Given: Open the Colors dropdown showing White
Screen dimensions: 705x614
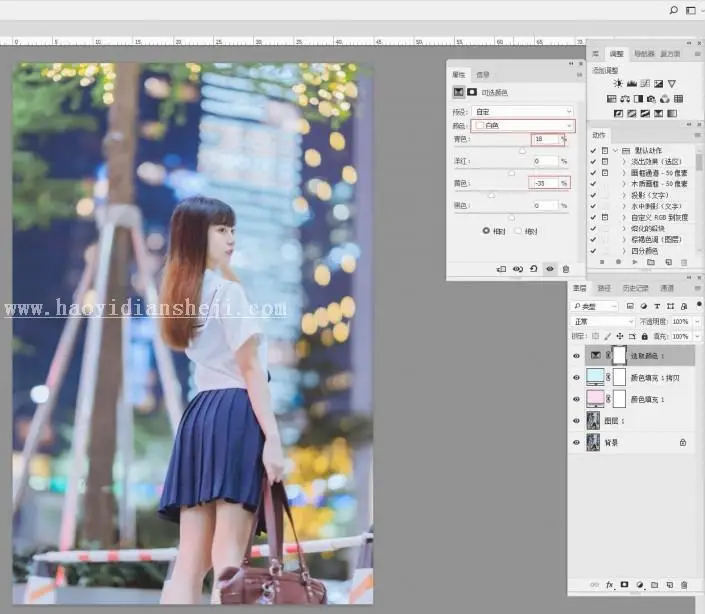Looking at the screenshot, I should coord(523,125).
